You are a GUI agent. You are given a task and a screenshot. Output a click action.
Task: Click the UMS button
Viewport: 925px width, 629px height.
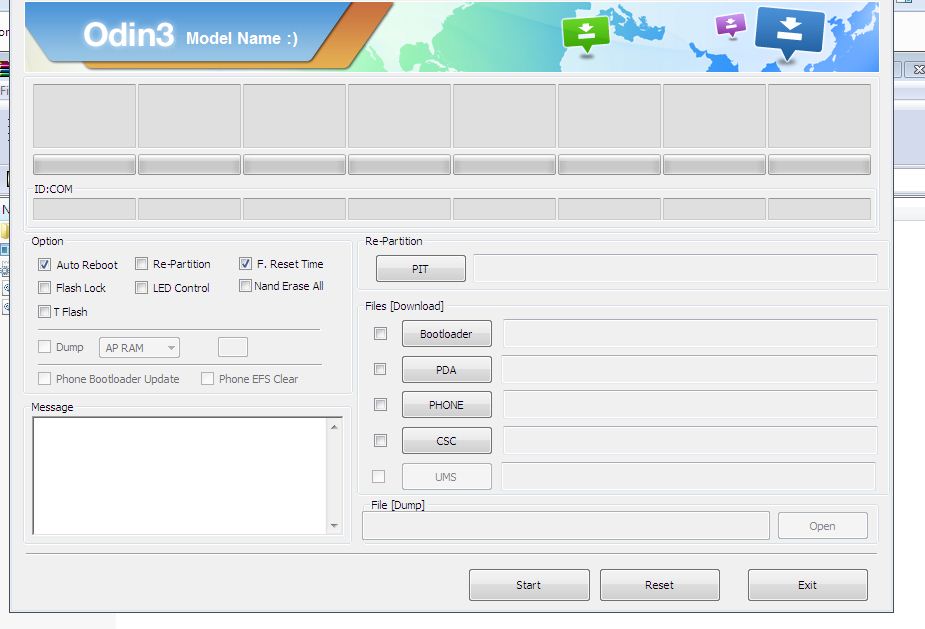[447, 477]
